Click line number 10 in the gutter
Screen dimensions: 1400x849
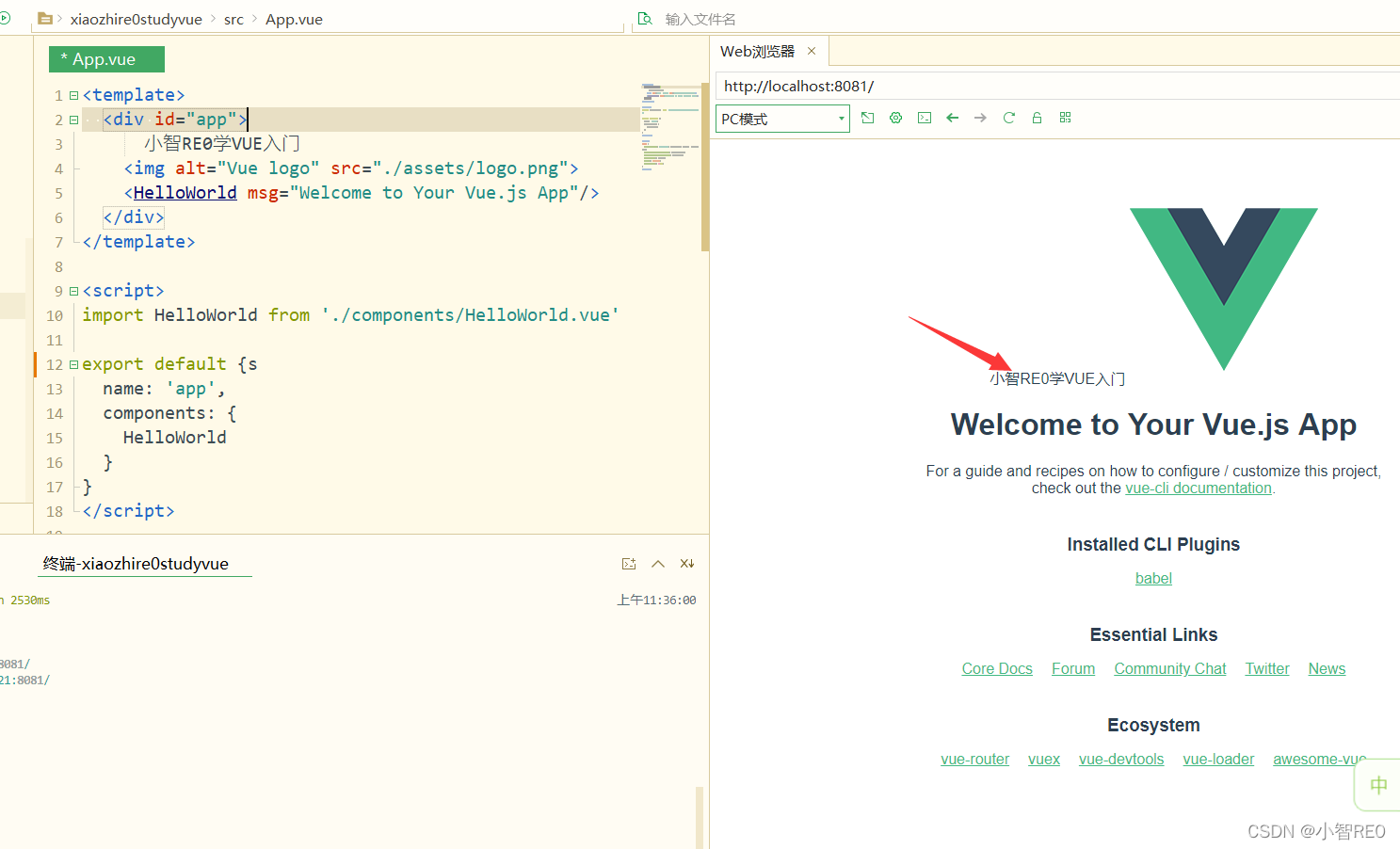coord(55,315)
